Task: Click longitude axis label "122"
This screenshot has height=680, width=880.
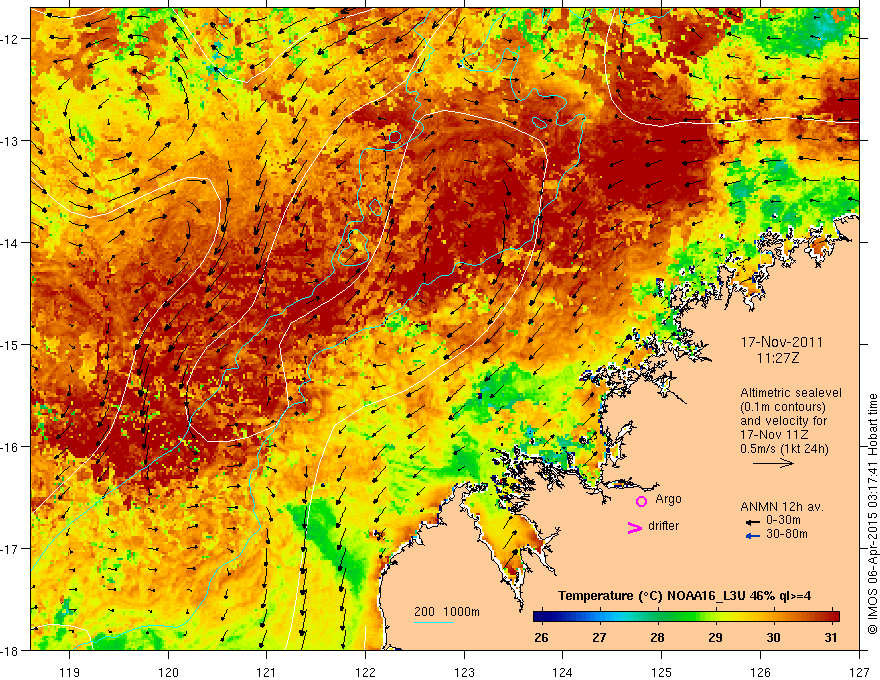Action: pyautogui.click(x=365, y=672)
